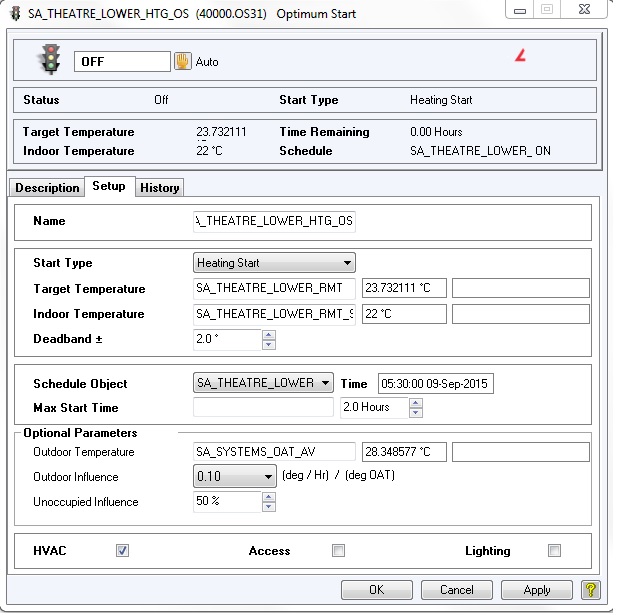Click the Auto mode label
The image size is (617, 615).
[x=207, y=62]
